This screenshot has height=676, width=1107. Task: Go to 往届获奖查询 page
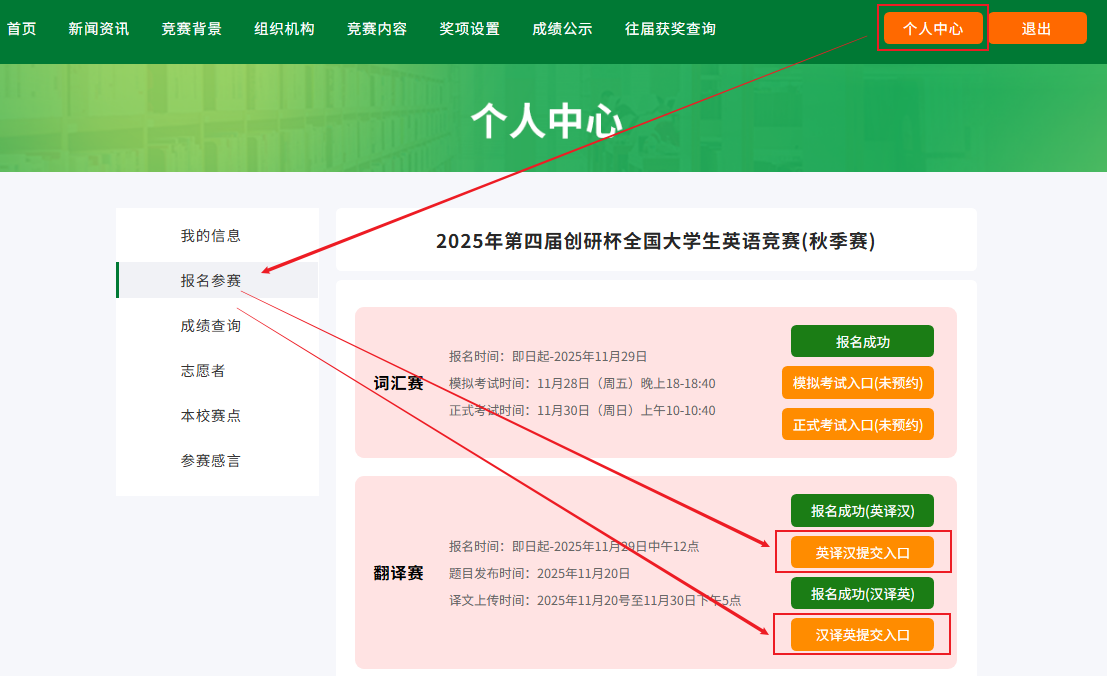(670, 29)
